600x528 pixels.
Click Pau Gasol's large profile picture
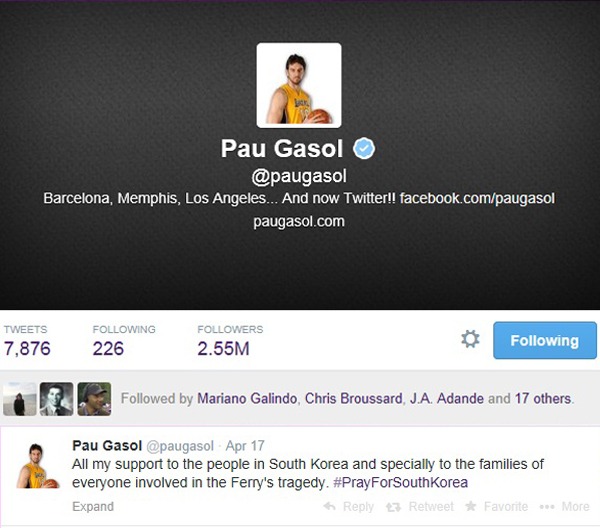pyautogui.click(x=299, y=85)
